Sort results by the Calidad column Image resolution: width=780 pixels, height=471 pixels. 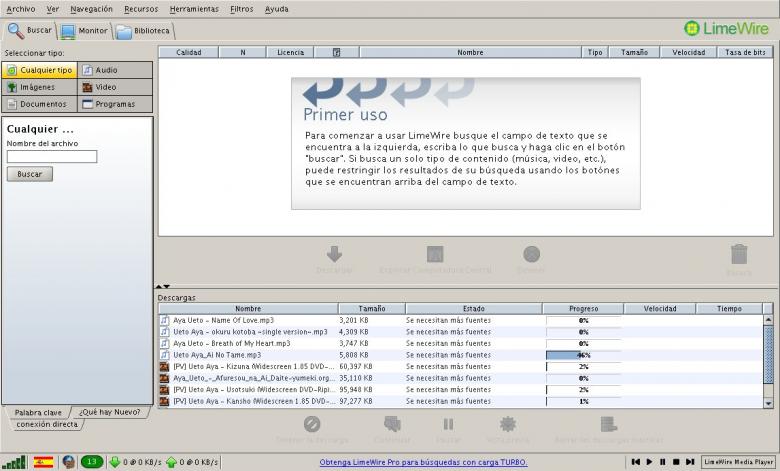pyautogui.click(x=189, y=52)
